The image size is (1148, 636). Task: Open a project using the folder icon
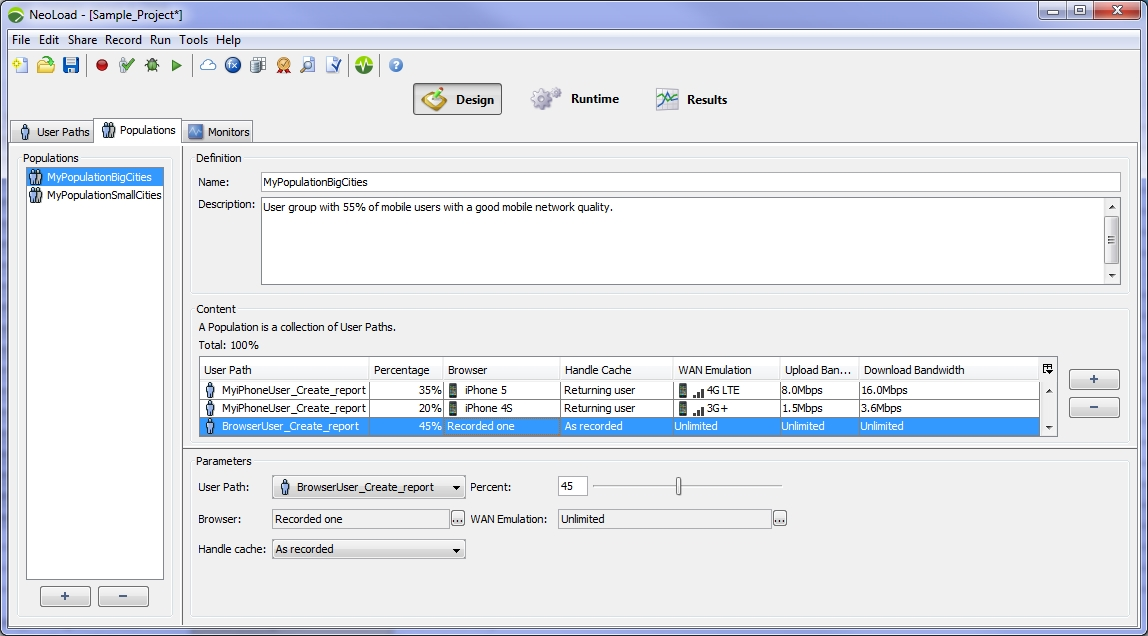click(46, 65)
